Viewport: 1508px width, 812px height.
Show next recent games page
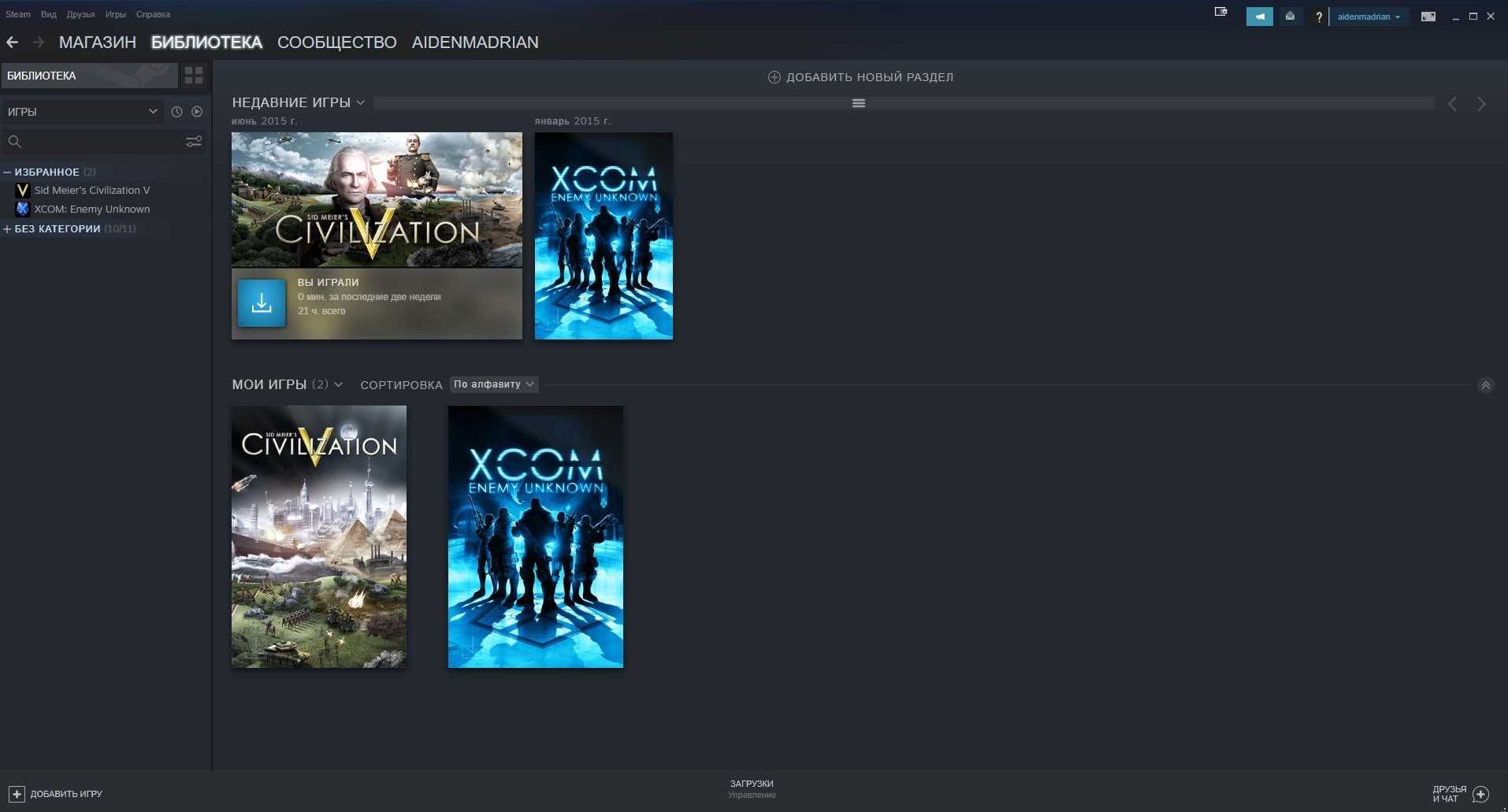point(1481,104)
